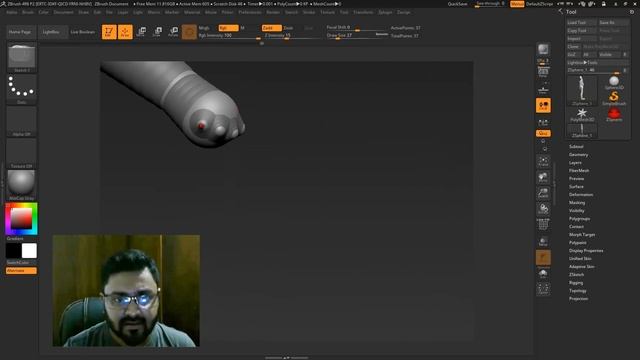
Task: Click the orange Dynamic icon in right shelf
Action: click(543, 258)
